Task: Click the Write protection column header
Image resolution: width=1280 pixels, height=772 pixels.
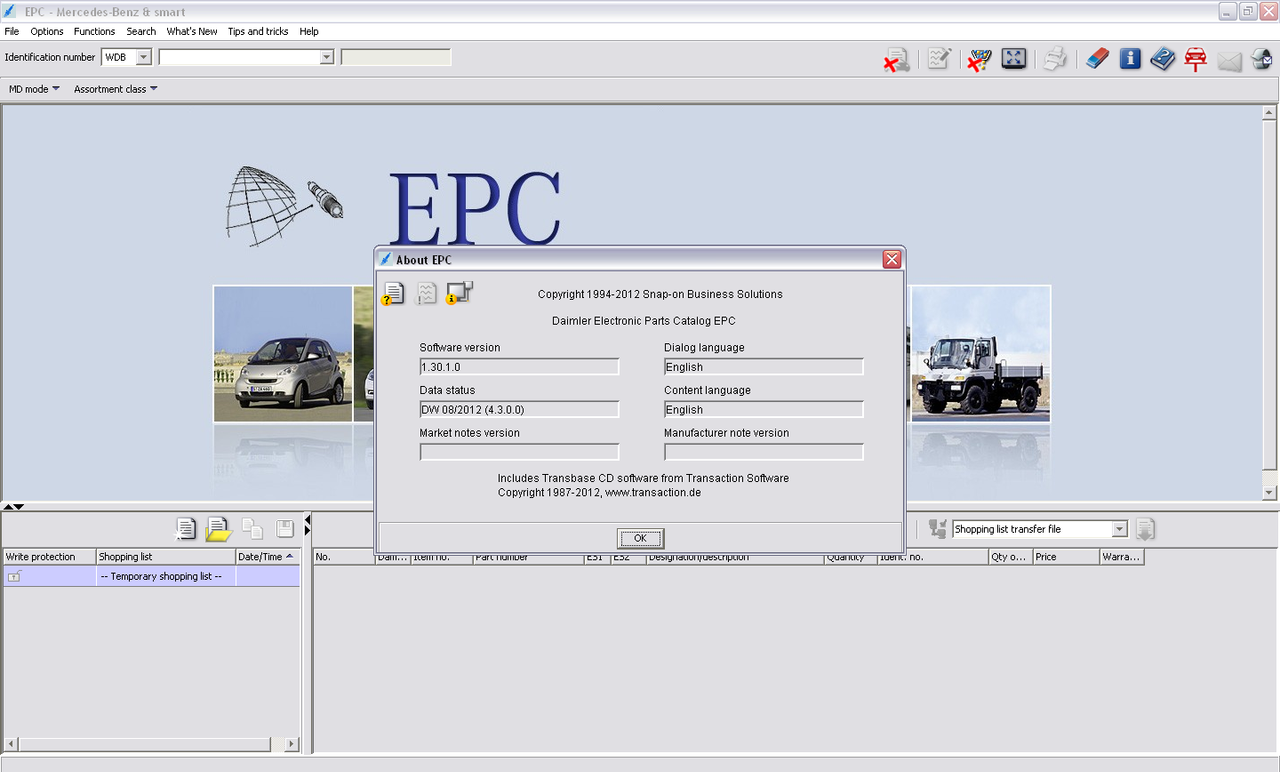Action: tap(49, 557)
